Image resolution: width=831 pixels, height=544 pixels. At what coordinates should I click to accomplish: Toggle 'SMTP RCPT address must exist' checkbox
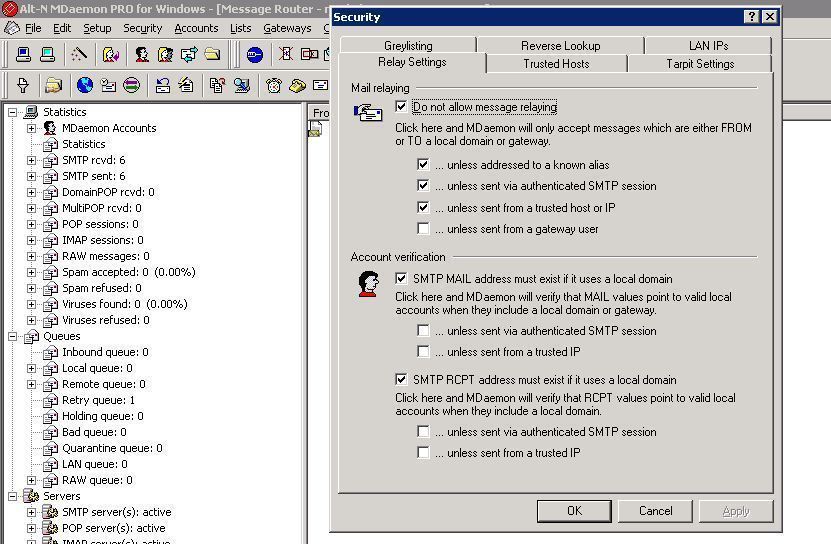(x=401, y=379)
